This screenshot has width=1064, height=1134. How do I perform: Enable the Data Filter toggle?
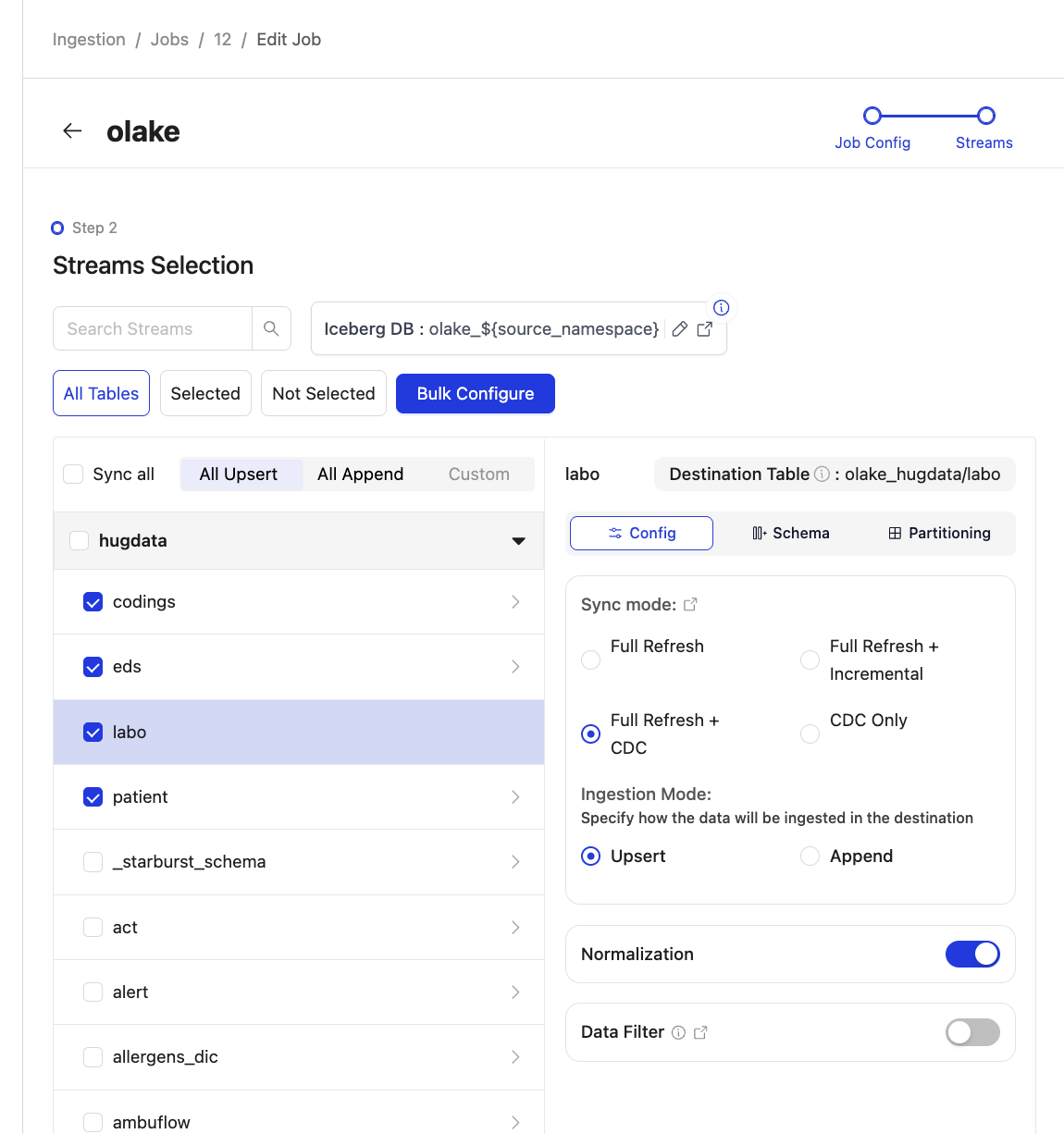[972, 1032]
